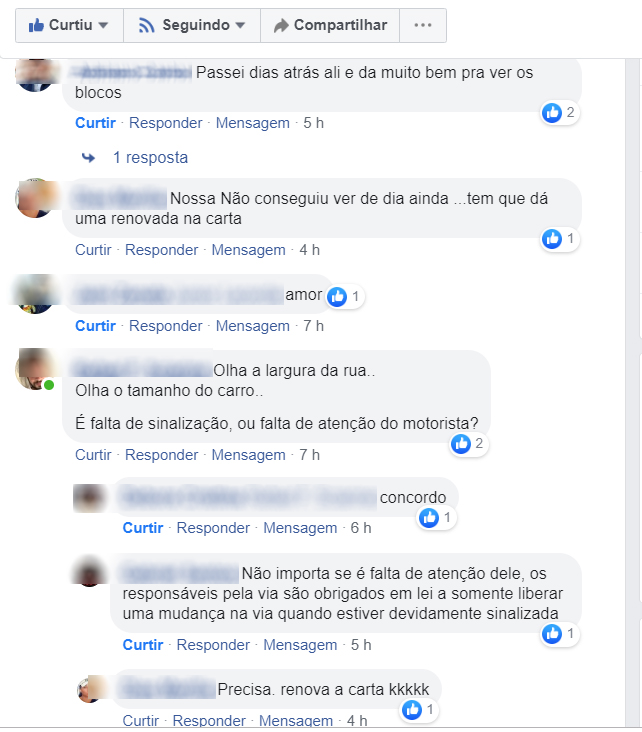The width and height of the screenshot is (642, 732).
Task: Click the like reaction icon on 'Precisa. renova a carta' reply
Action: pyautogui.click(x=412, y=710)
